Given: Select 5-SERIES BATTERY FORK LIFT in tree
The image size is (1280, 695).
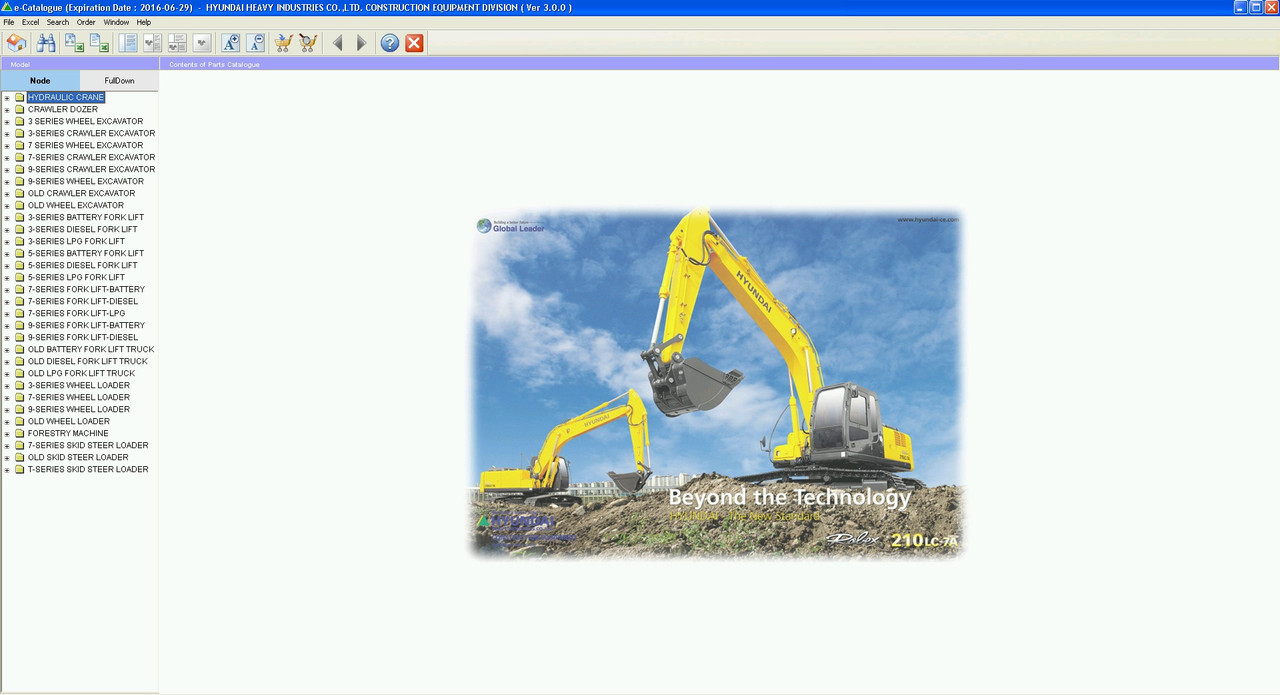Looking at the screenshot, I should (86, 253).
